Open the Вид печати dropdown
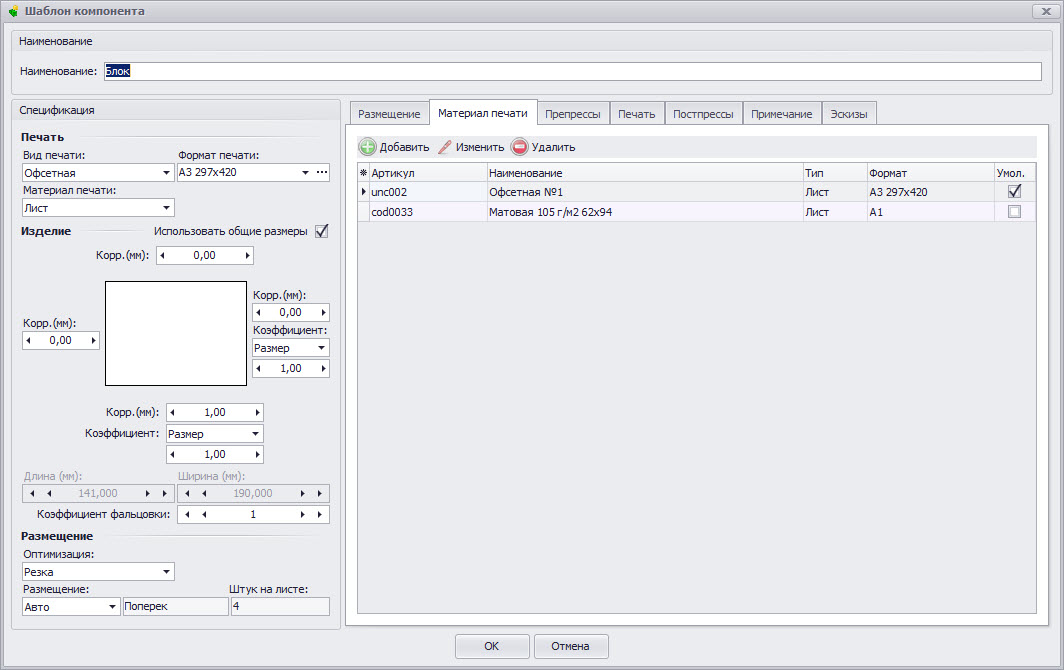The image size is (1064, 670). pos(166,173)
